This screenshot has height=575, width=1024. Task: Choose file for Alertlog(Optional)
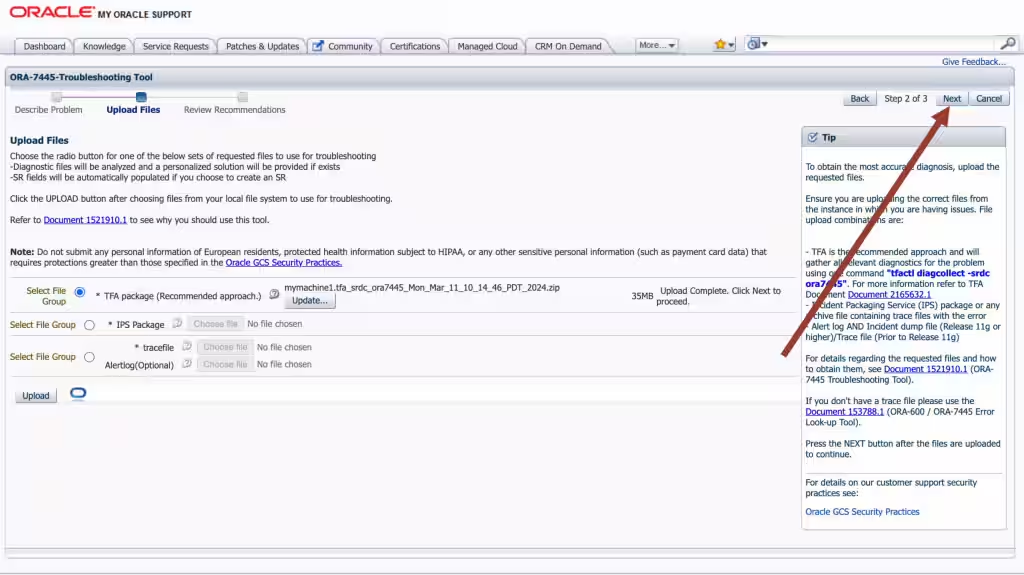pos(225,364)
